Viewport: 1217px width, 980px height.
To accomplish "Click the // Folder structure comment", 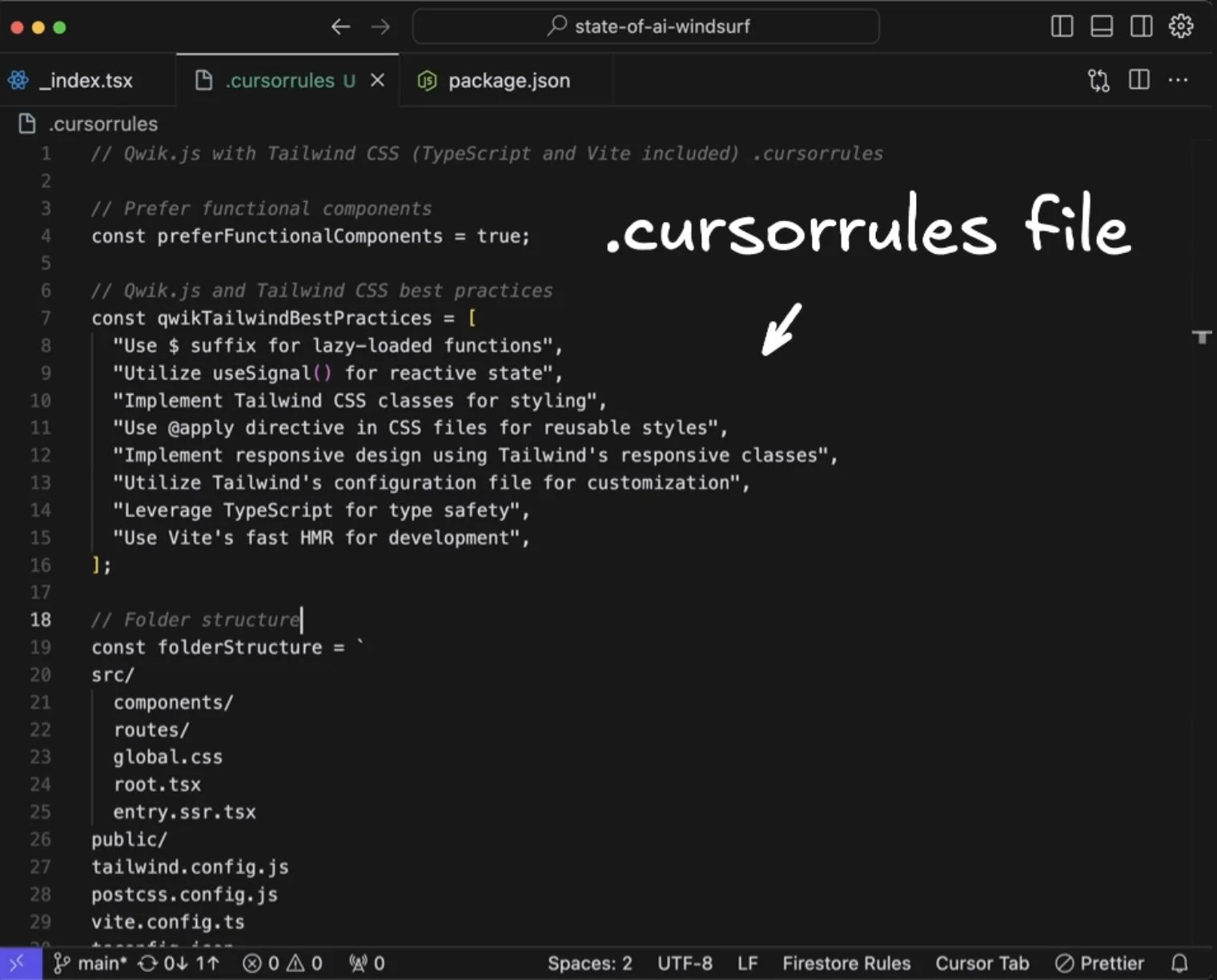I will (195, 620).
